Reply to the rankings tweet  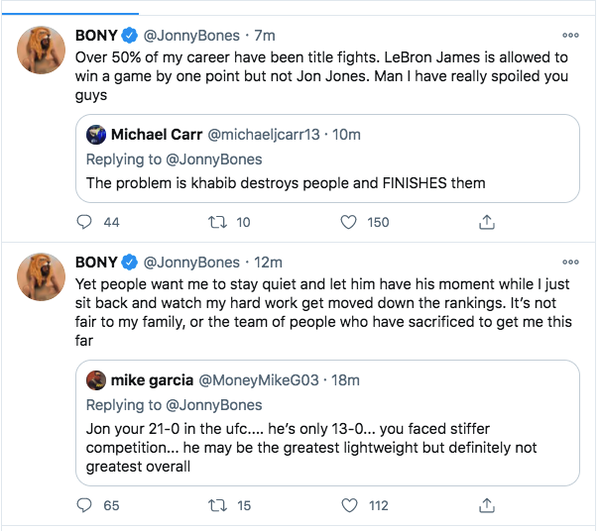85,506
